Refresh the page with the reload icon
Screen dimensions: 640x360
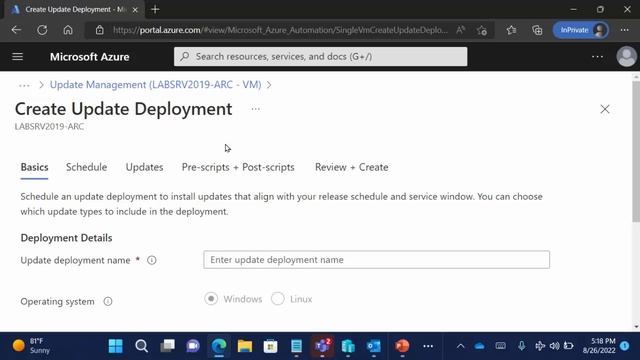coord(42,30)
